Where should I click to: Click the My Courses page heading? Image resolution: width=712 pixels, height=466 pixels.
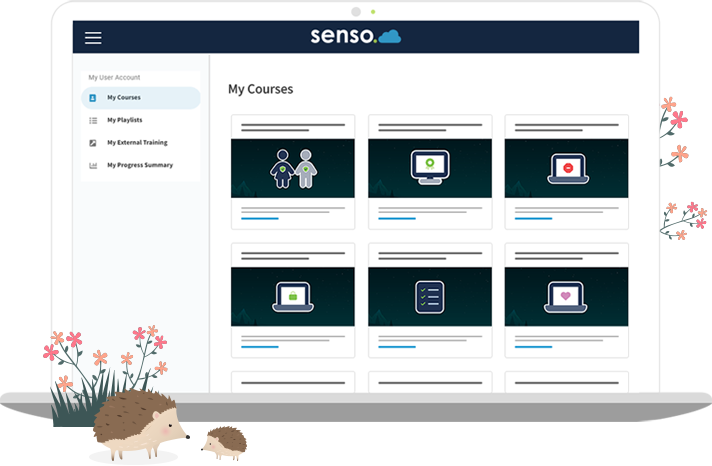(261, 89)
